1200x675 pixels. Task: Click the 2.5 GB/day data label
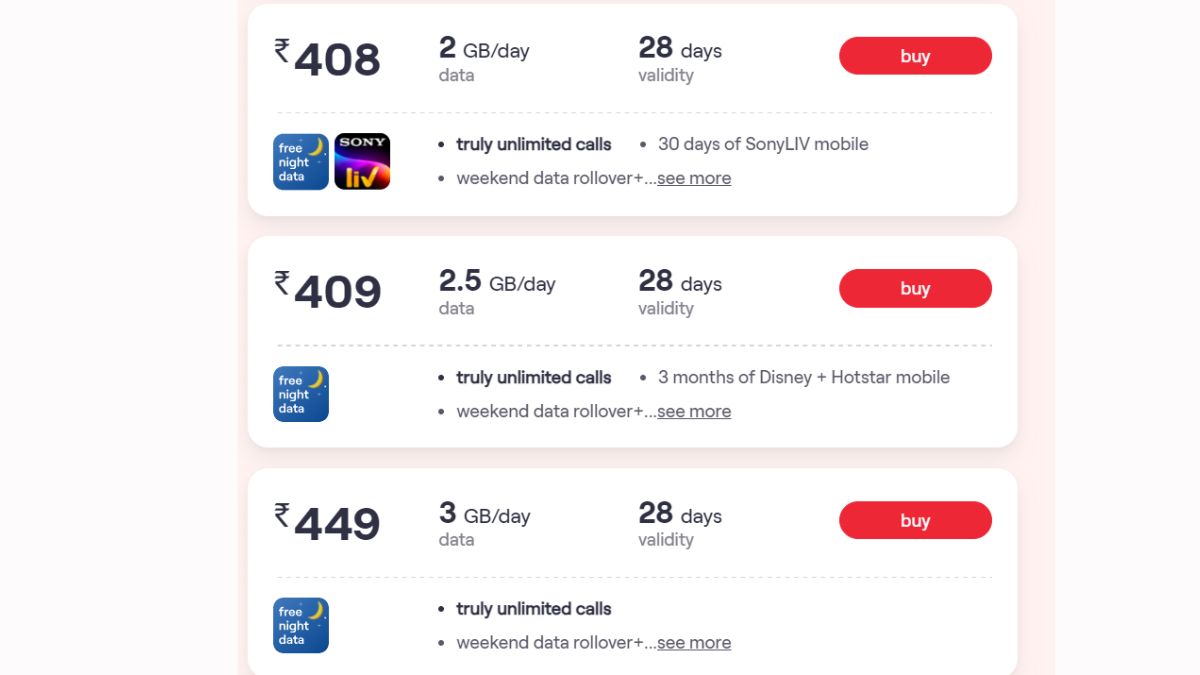pyautogui.click(x=497, y=283)
